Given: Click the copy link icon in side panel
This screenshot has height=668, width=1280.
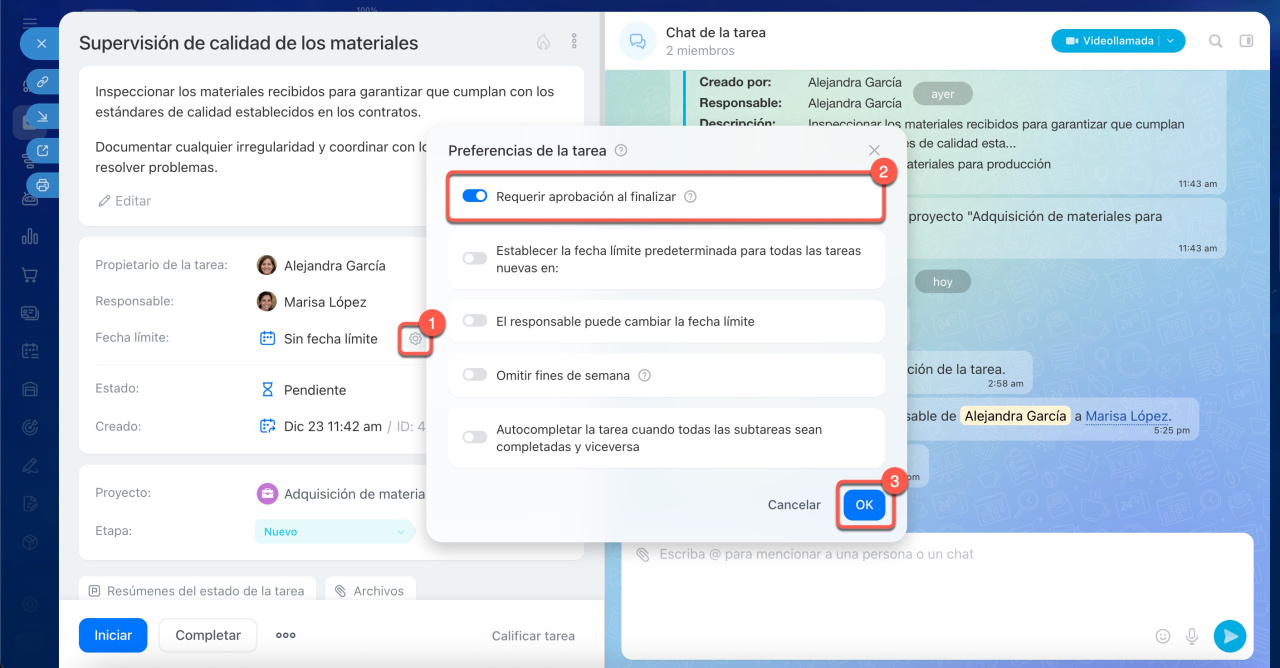Looking at the screenshot, I should [x=42, y=83].
